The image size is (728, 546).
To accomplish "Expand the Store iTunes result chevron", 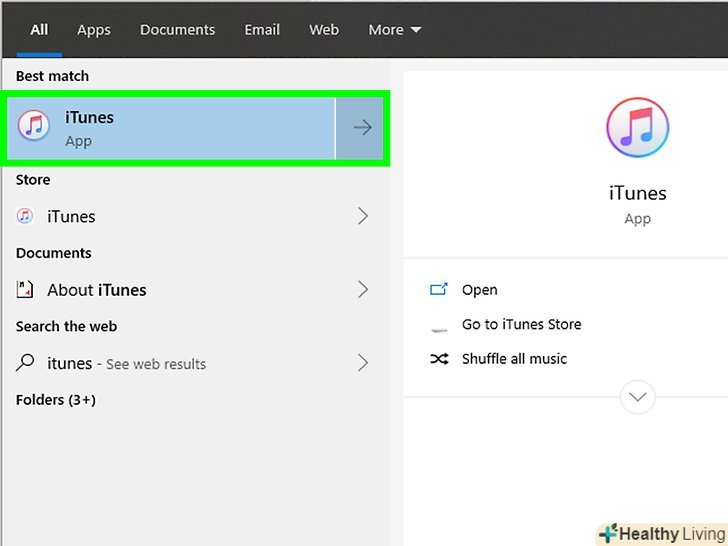I will pyautogui.click(x=363, y=216).
